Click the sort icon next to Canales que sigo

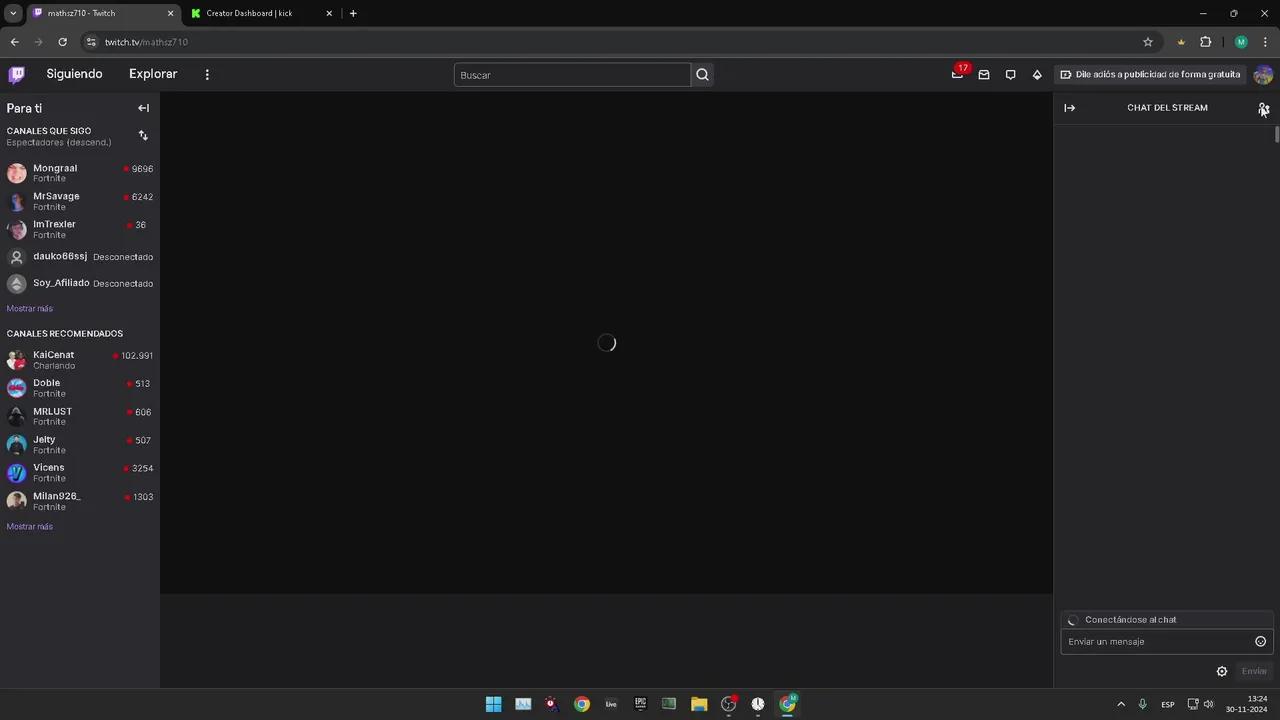click(143, 135)
